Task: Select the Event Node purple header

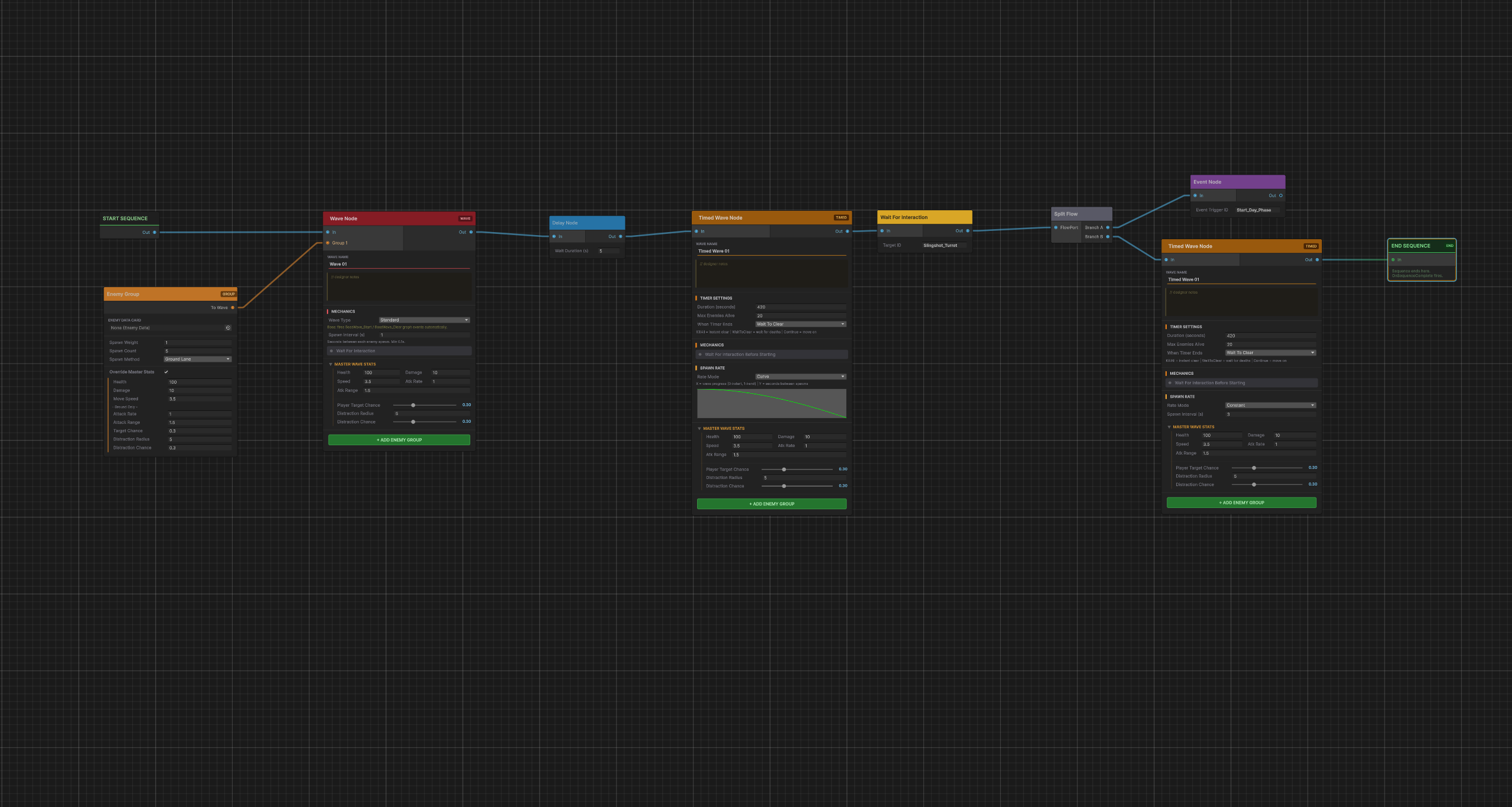Action: 1238,182
